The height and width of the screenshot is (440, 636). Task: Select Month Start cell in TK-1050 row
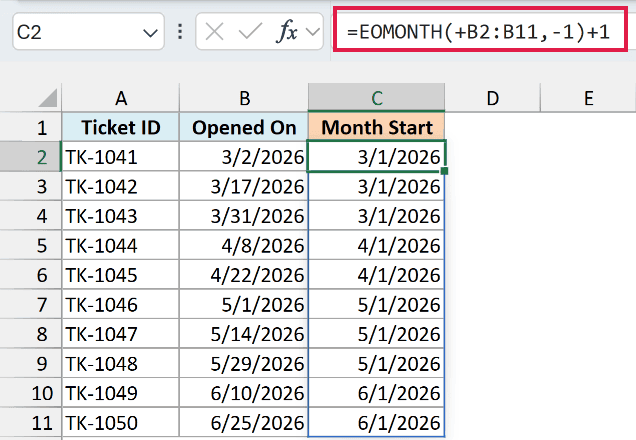[x=376, y=423]
